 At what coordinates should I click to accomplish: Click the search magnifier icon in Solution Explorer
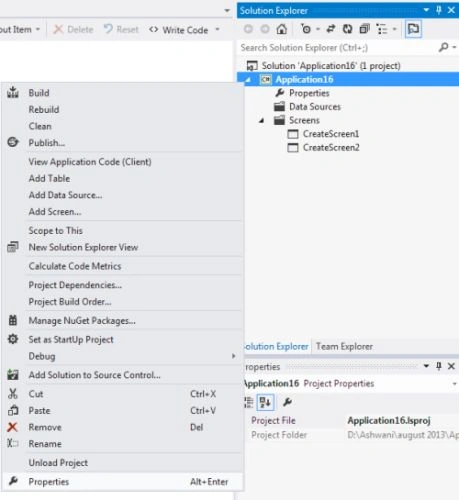[443, 47]
